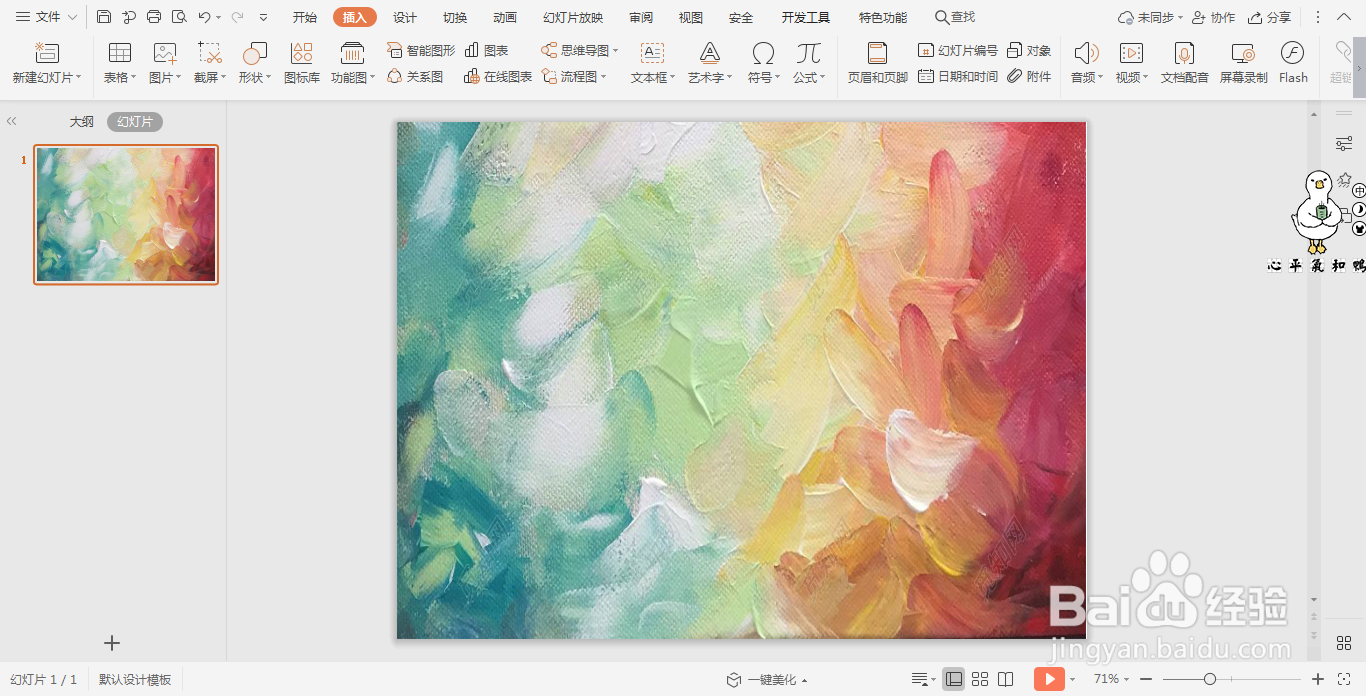
Task: Insert a 文本框 text box
Action: [652, 63]
